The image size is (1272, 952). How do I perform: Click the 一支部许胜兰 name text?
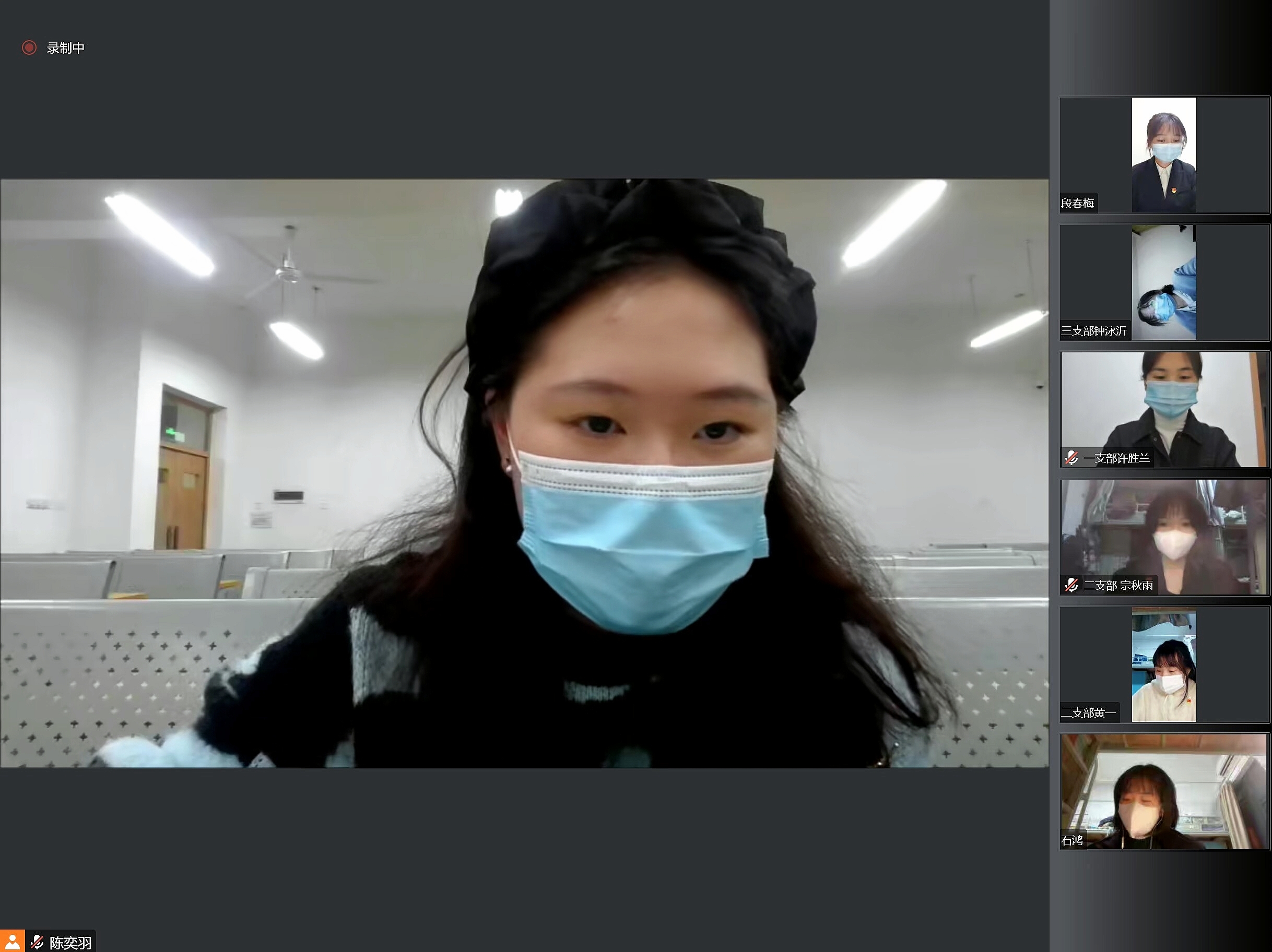tap(1117, 458)
